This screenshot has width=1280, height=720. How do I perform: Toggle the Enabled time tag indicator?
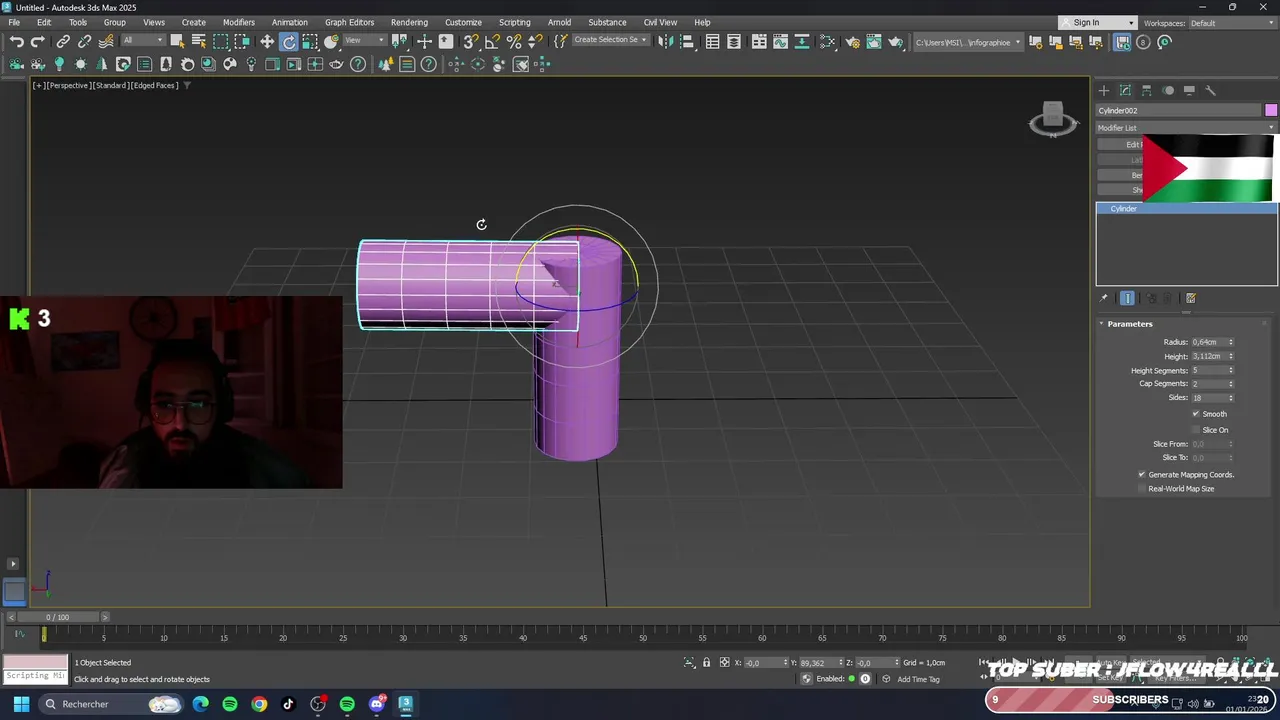point(852,679)
